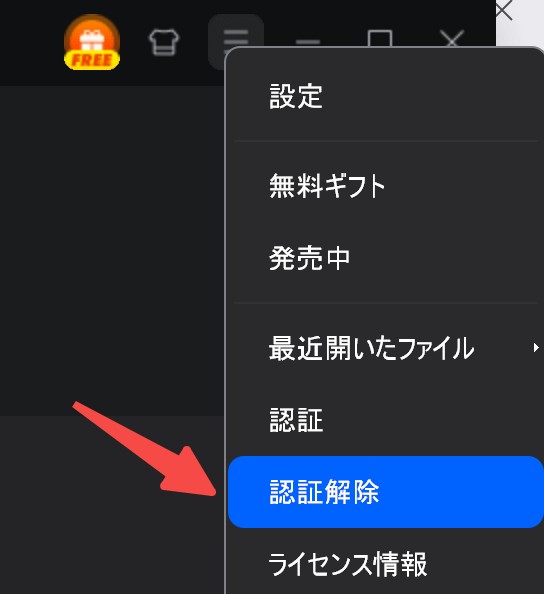Close the dark application window
Viewport: 544px width, 594px height.
tap(452, 38)
